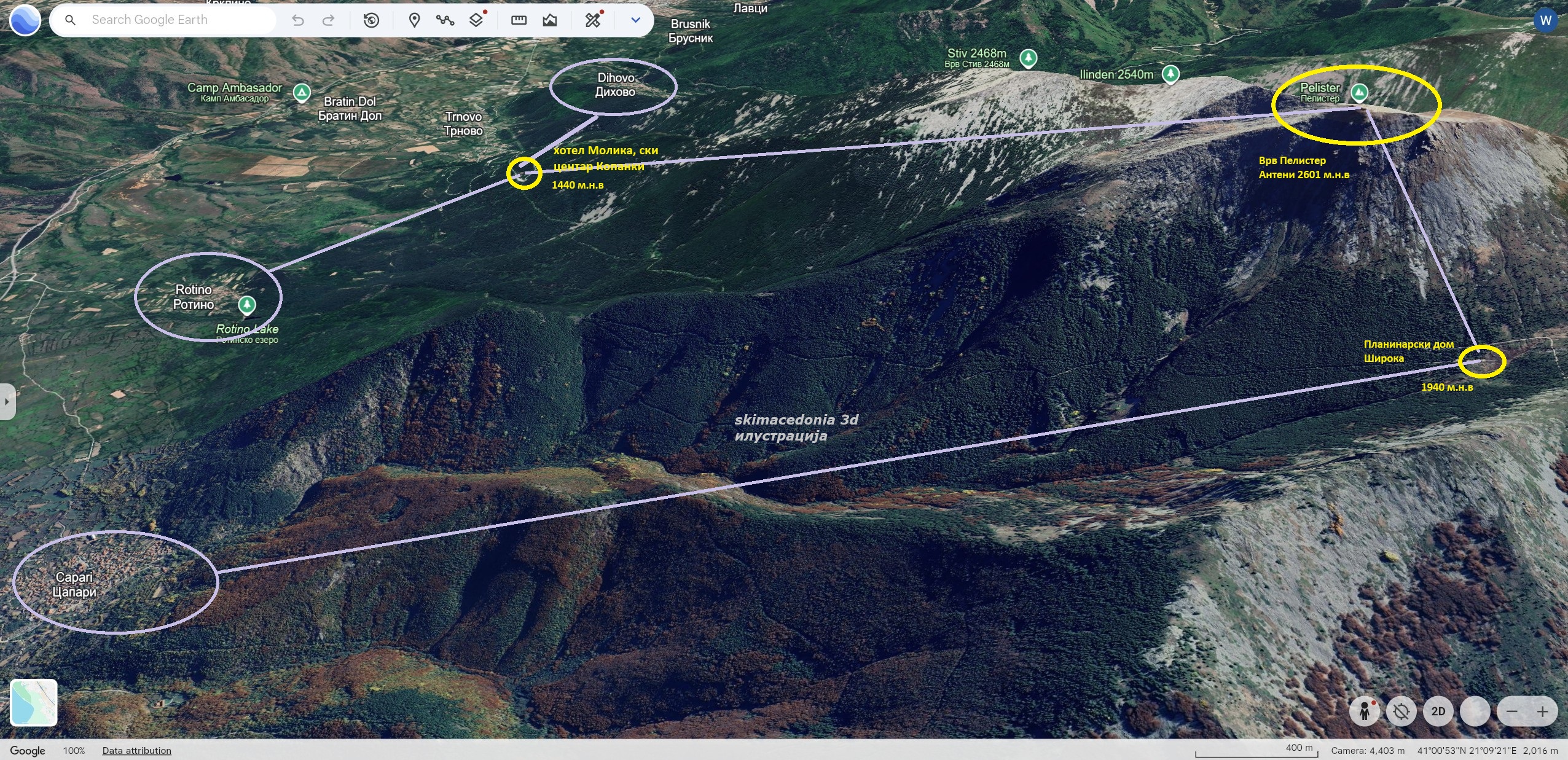Toggle the location tracking off icon
The image size is (1568, 760).
pos(1401,711)
